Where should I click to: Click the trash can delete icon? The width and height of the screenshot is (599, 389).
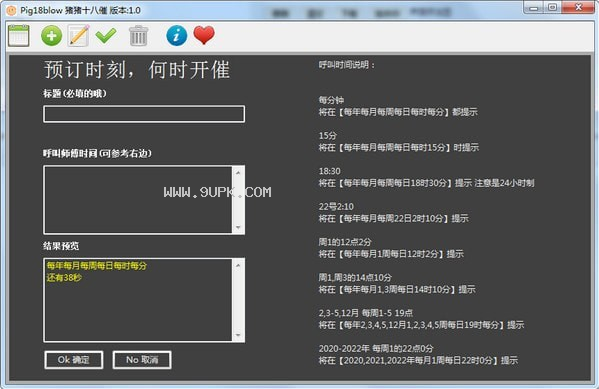coord(138,36)
